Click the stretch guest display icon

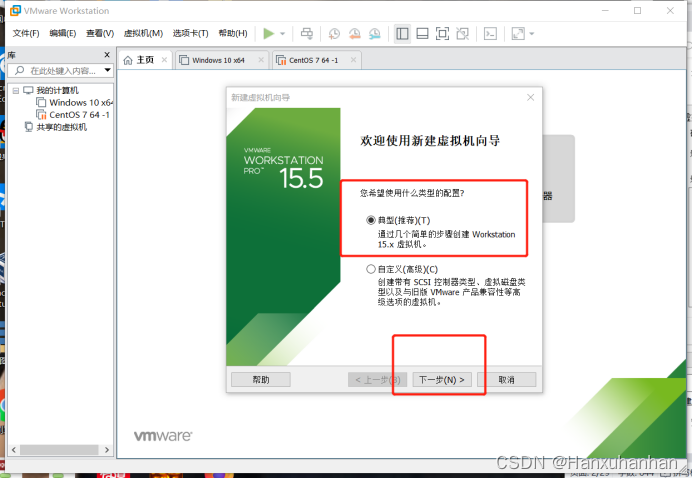[518, 34]
